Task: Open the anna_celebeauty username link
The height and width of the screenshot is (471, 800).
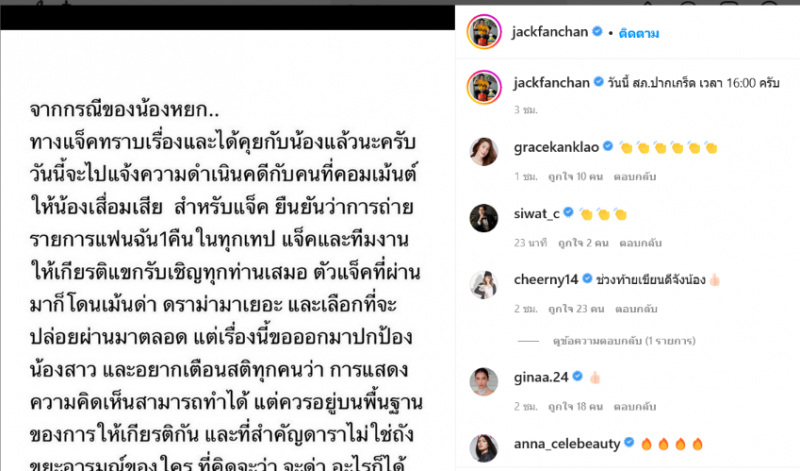Action: point(567,444)
